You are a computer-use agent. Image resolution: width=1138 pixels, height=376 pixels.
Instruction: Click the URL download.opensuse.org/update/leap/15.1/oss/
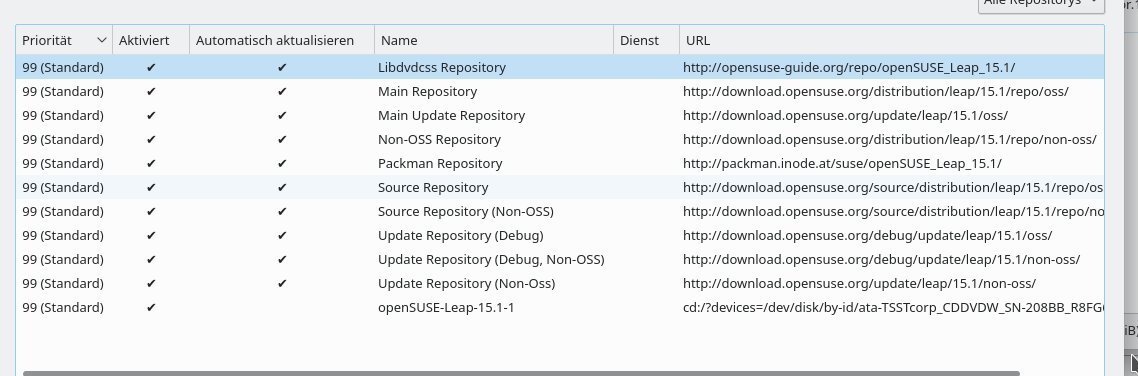846,115
